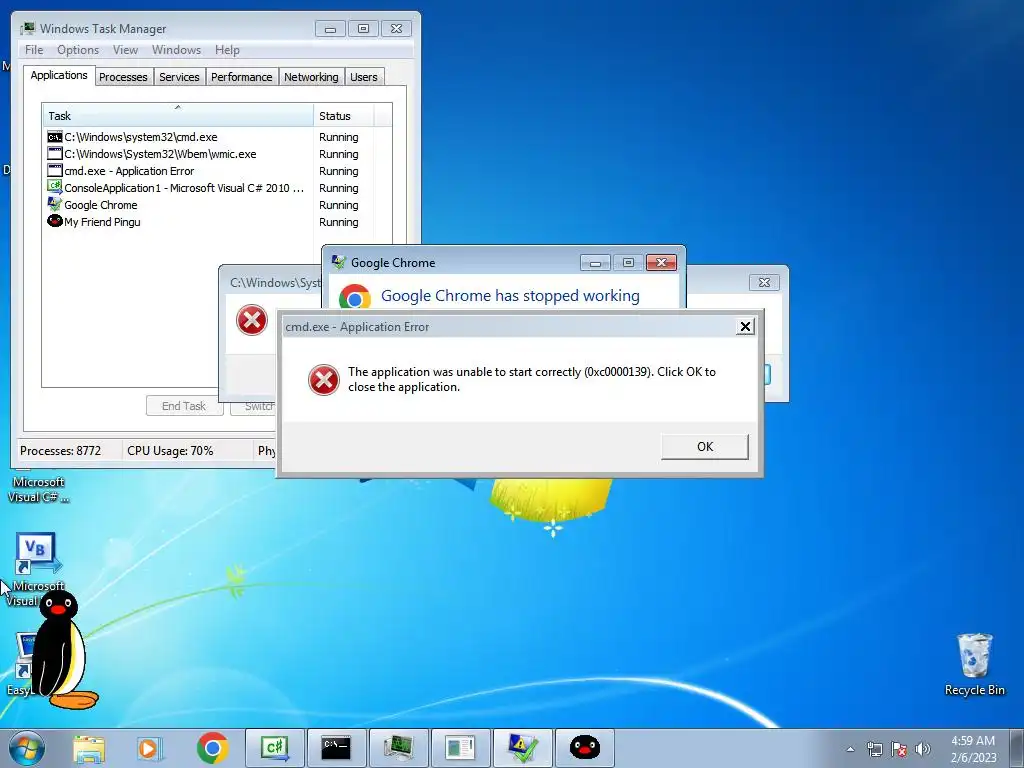Select the Applications tab
The width and height of the screenshot is (1024, 768).
point(59,75)
